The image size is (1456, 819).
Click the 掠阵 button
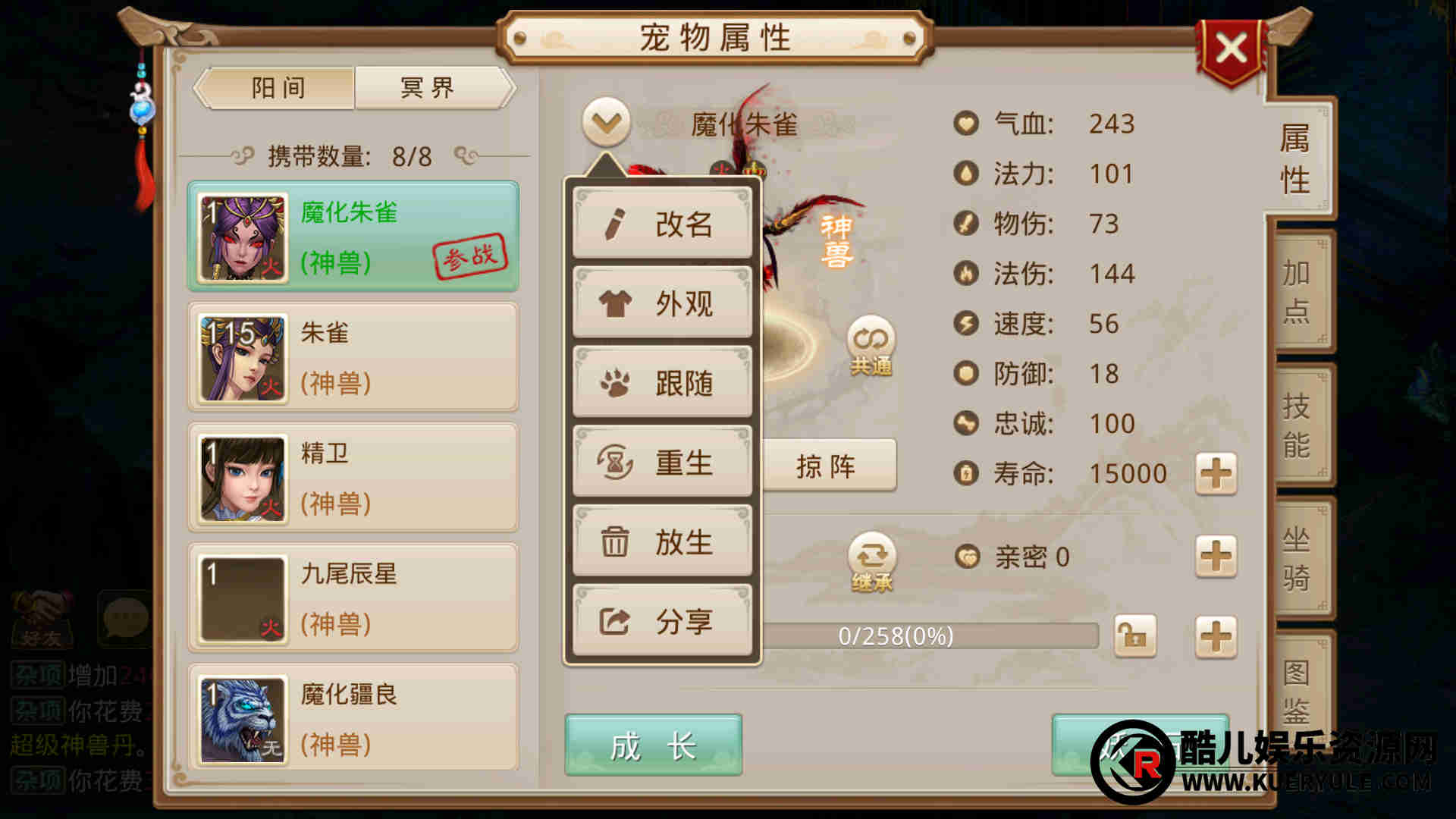tap(828, 466)
